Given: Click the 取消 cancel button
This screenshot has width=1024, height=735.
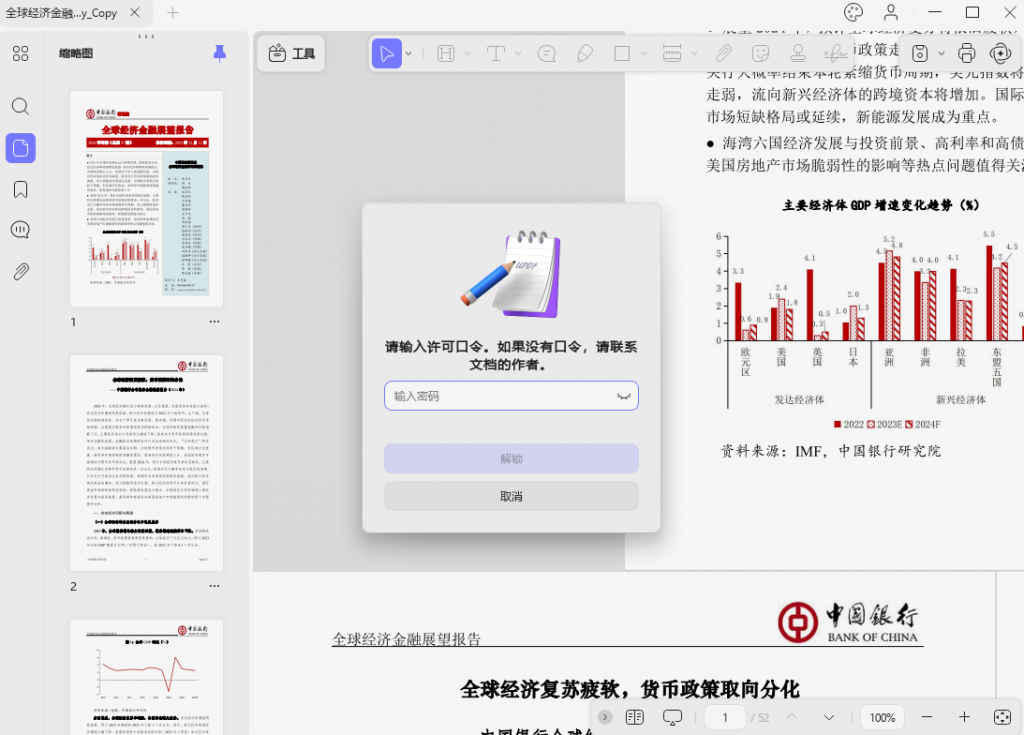Looking at the screenshot, I should coord(511,497).
